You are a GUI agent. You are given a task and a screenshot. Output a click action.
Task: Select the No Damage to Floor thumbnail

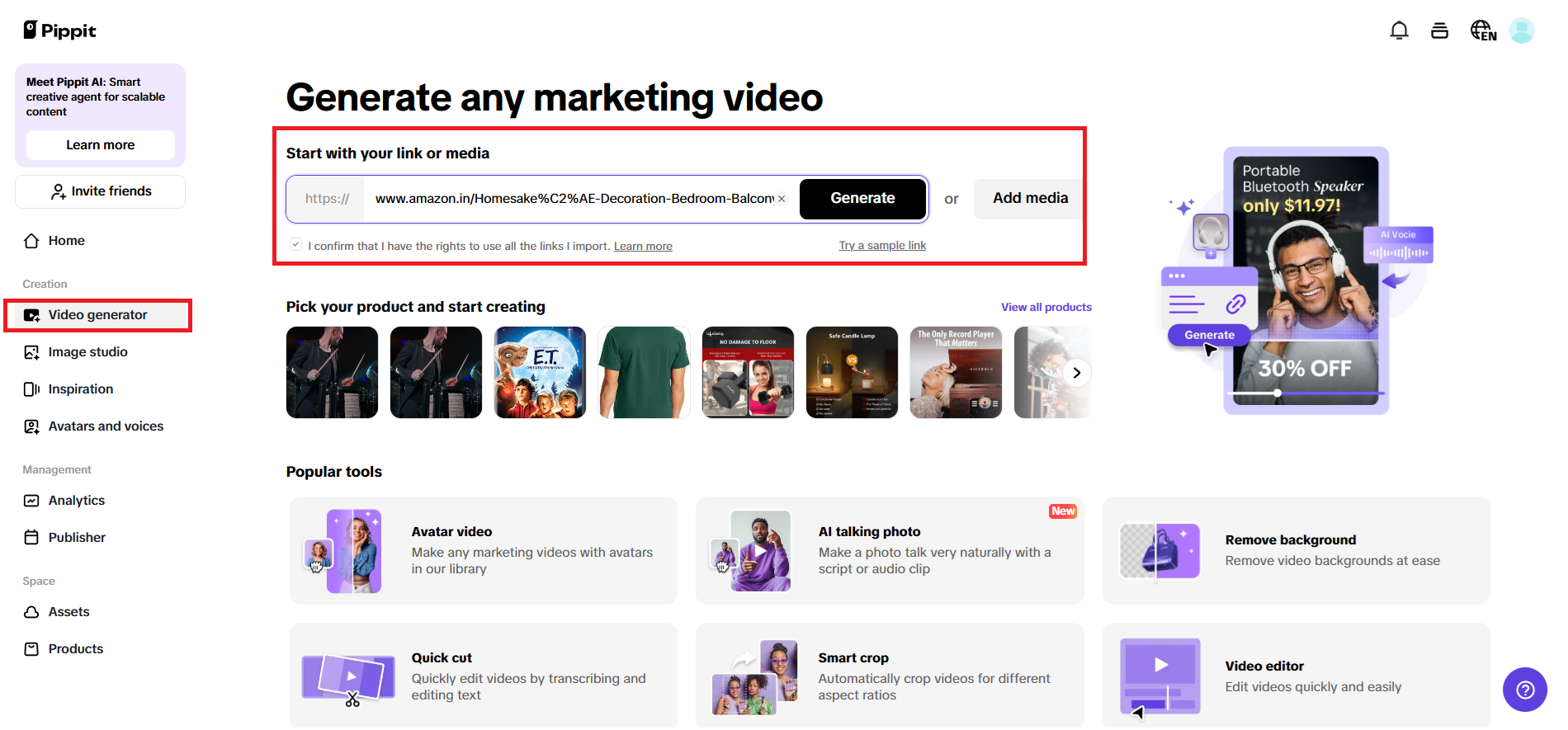point(748,373)
